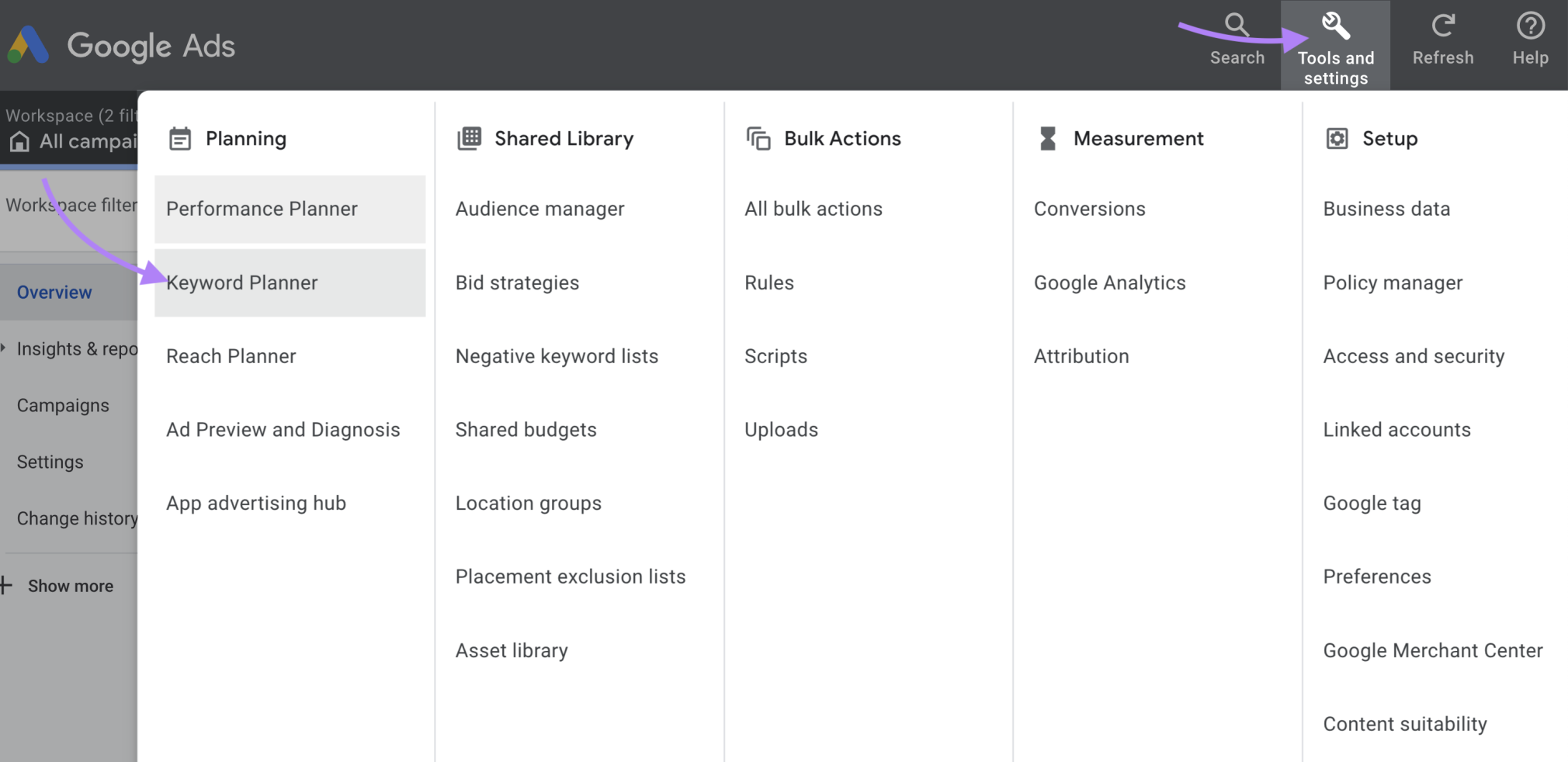Select Content suitability

[x=1405, y=724]
